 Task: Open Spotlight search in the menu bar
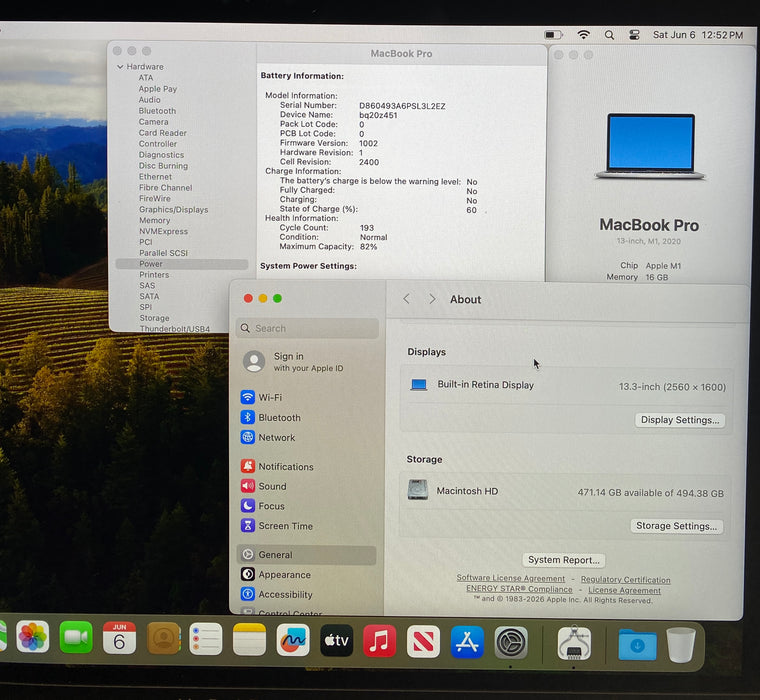pyautogui.click(x=609, y=35)
